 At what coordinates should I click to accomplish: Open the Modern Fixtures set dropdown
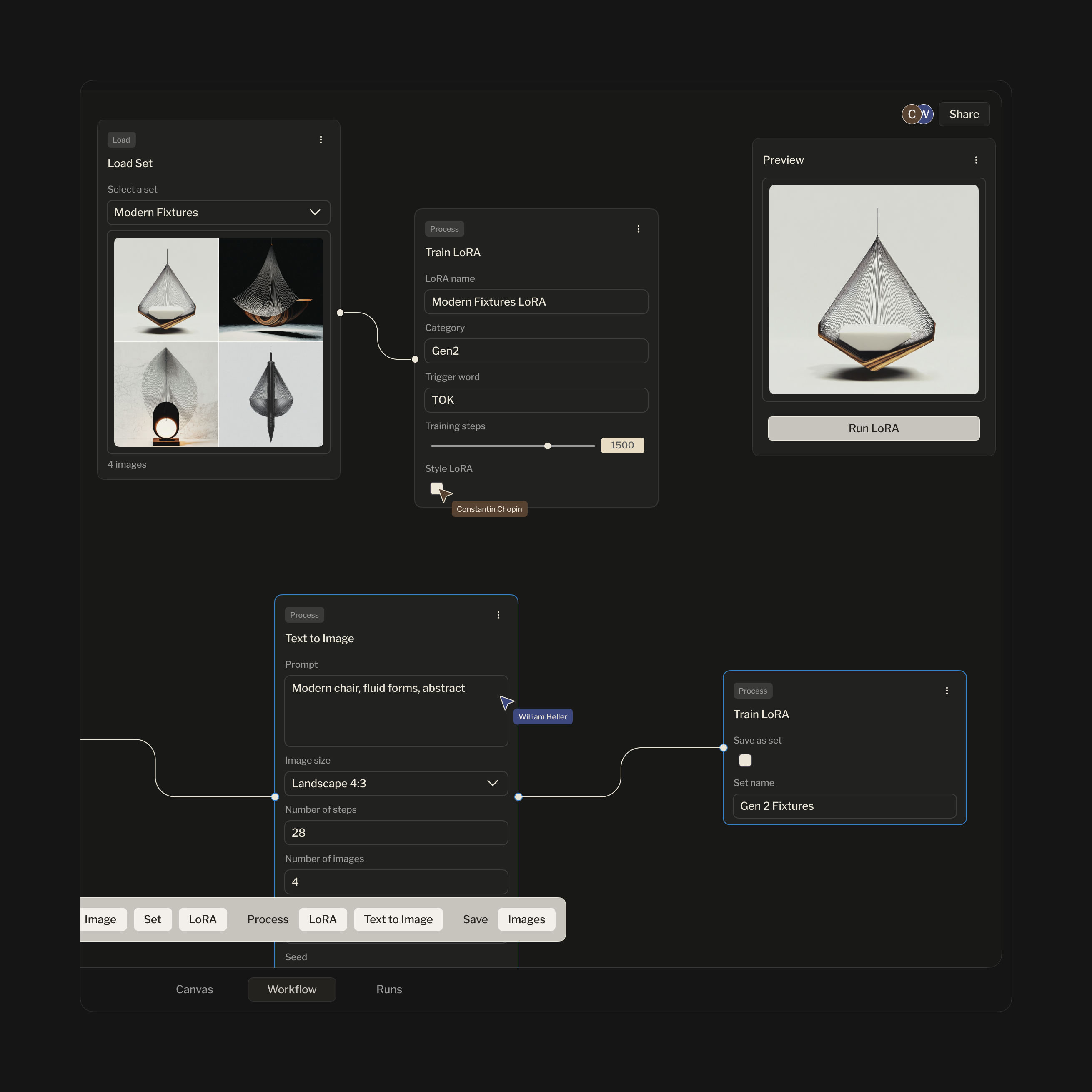pos(219,213)
